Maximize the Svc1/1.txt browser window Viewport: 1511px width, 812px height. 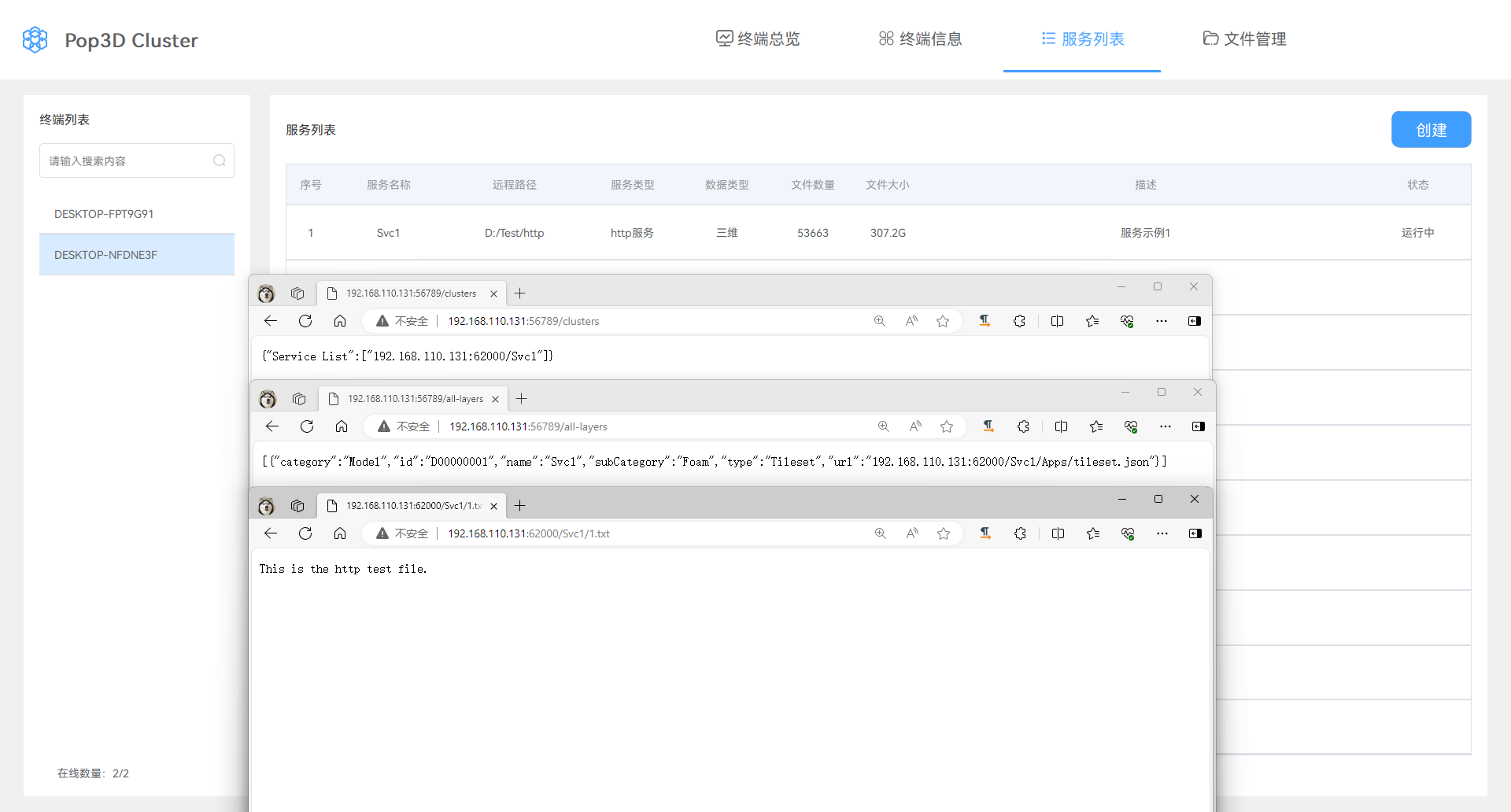pos(1158,499)
